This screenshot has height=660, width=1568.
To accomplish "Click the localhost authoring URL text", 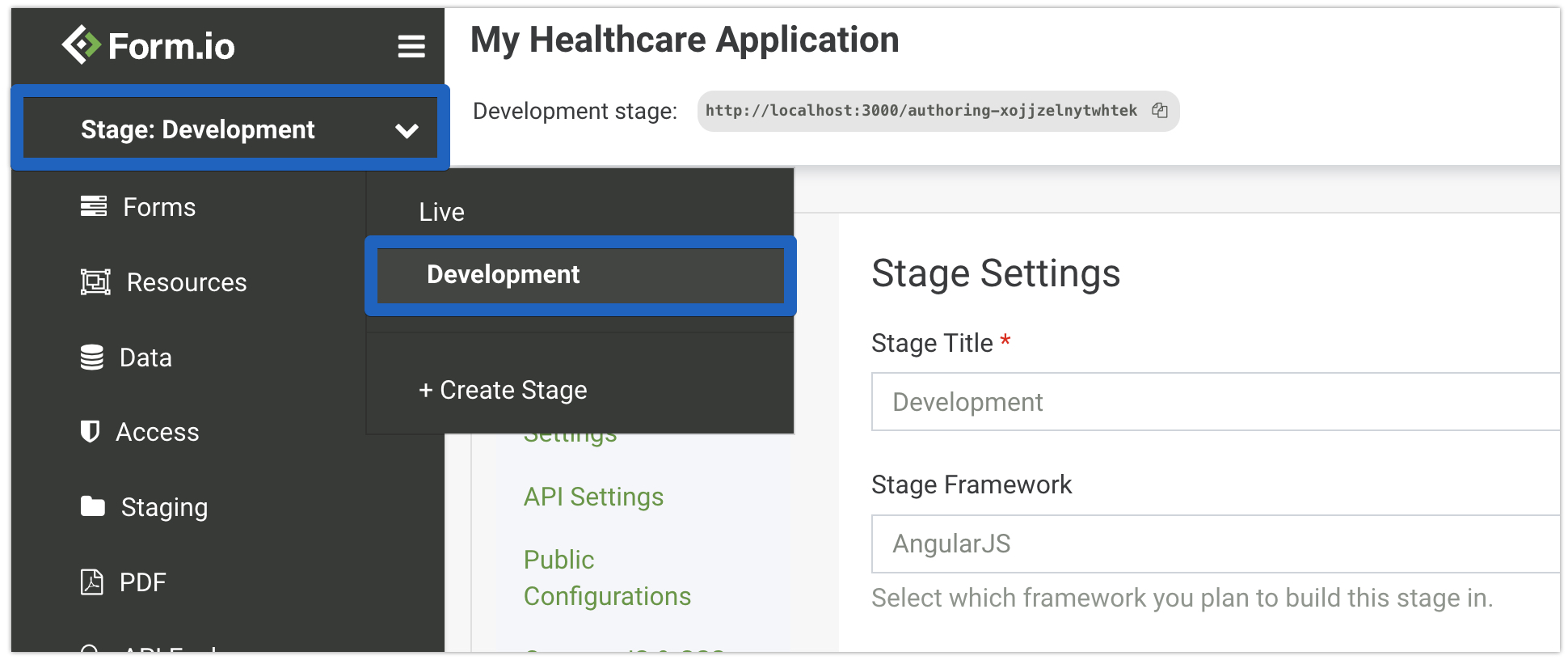I will 921,111.
